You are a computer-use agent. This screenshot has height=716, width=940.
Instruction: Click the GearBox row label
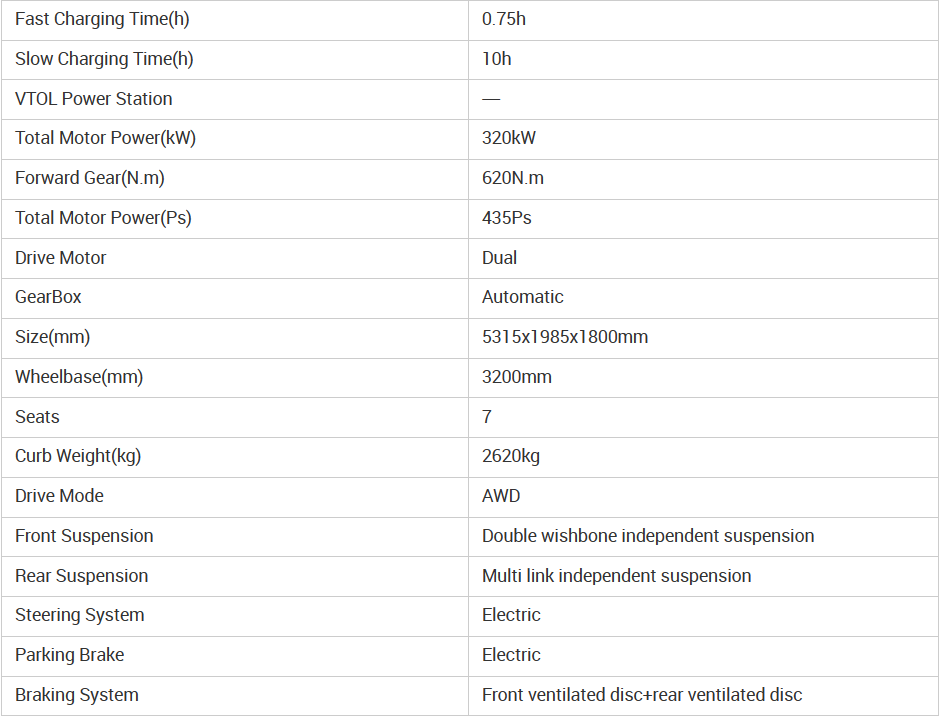click(48, 297)
